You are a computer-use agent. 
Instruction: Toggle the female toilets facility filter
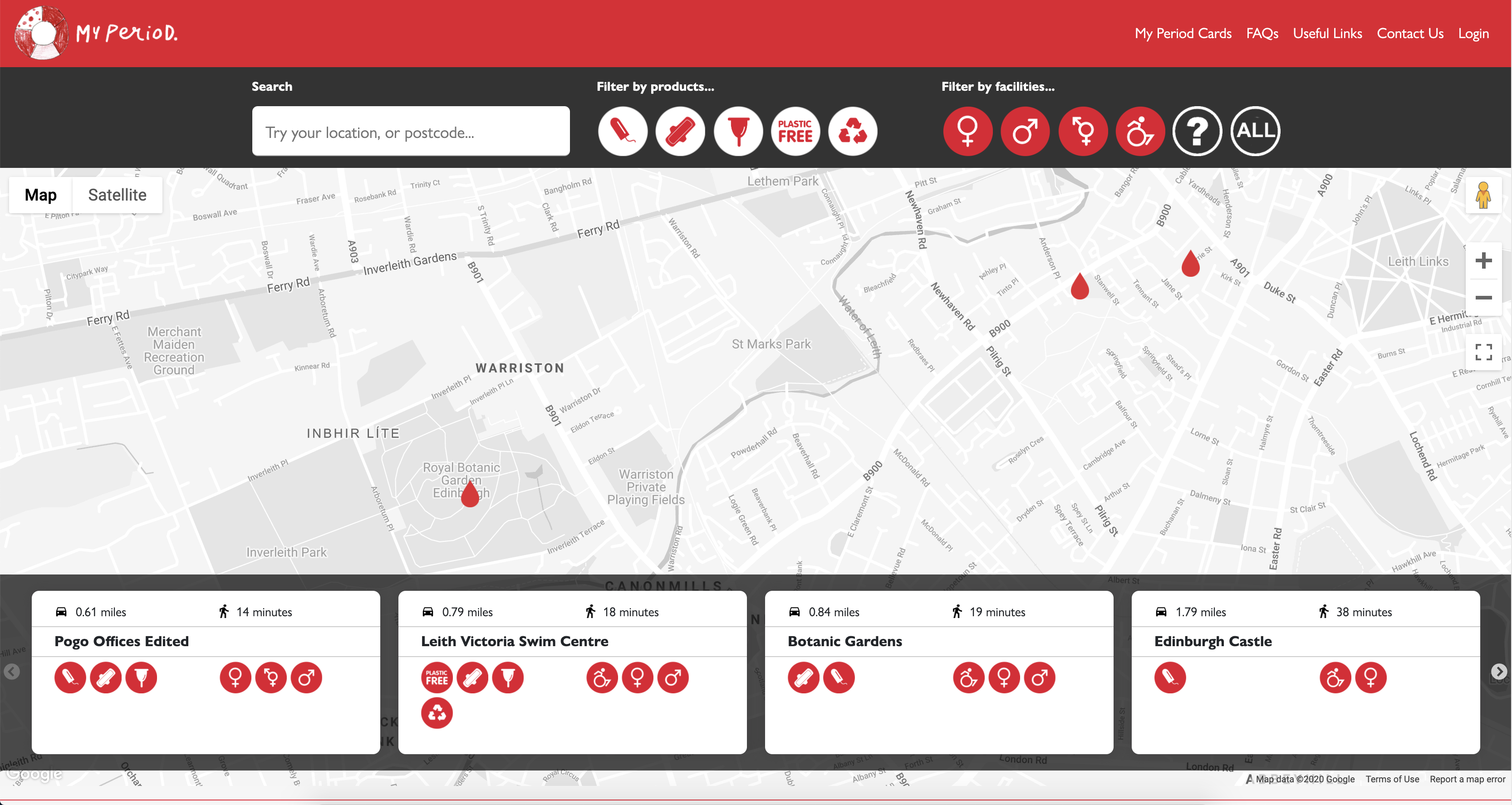[x=968, y=131]
